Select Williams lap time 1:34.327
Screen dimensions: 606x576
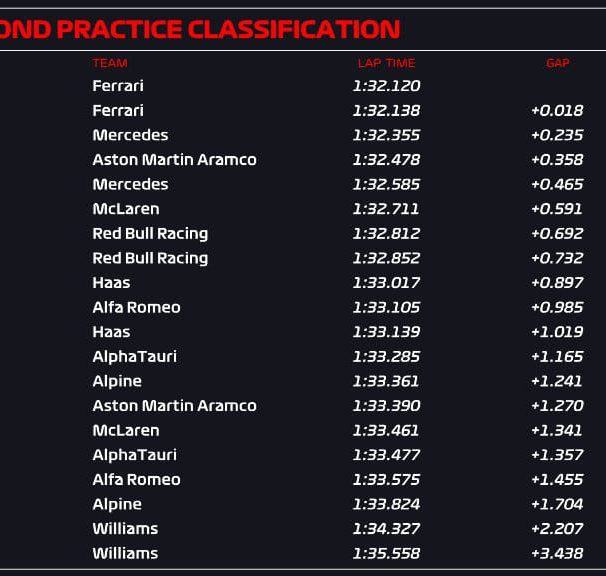click(x=386, y=529)
